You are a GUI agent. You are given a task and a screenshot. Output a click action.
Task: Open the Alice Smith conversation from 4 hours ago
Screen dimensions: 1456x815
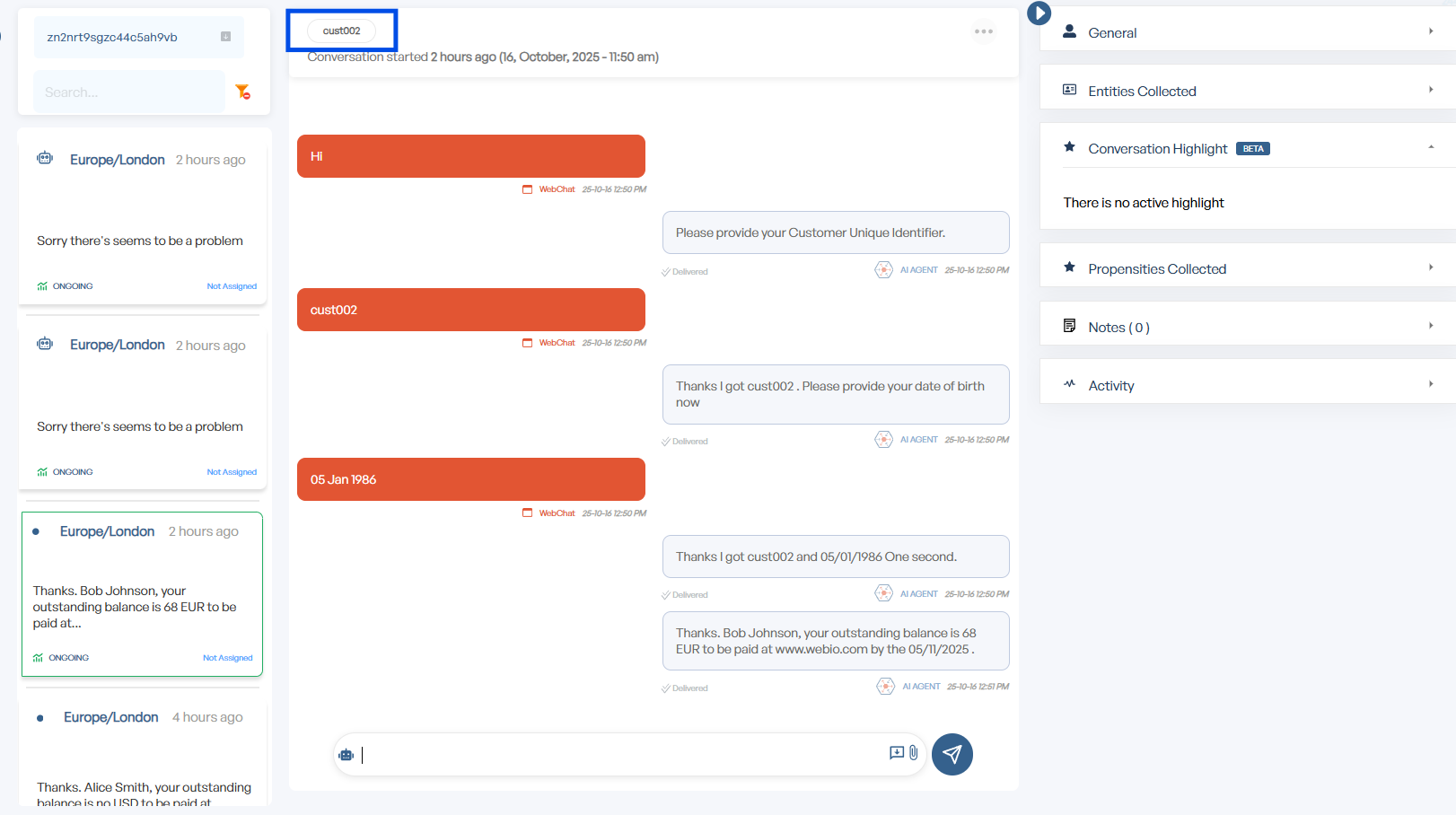[x=142, y=754]
